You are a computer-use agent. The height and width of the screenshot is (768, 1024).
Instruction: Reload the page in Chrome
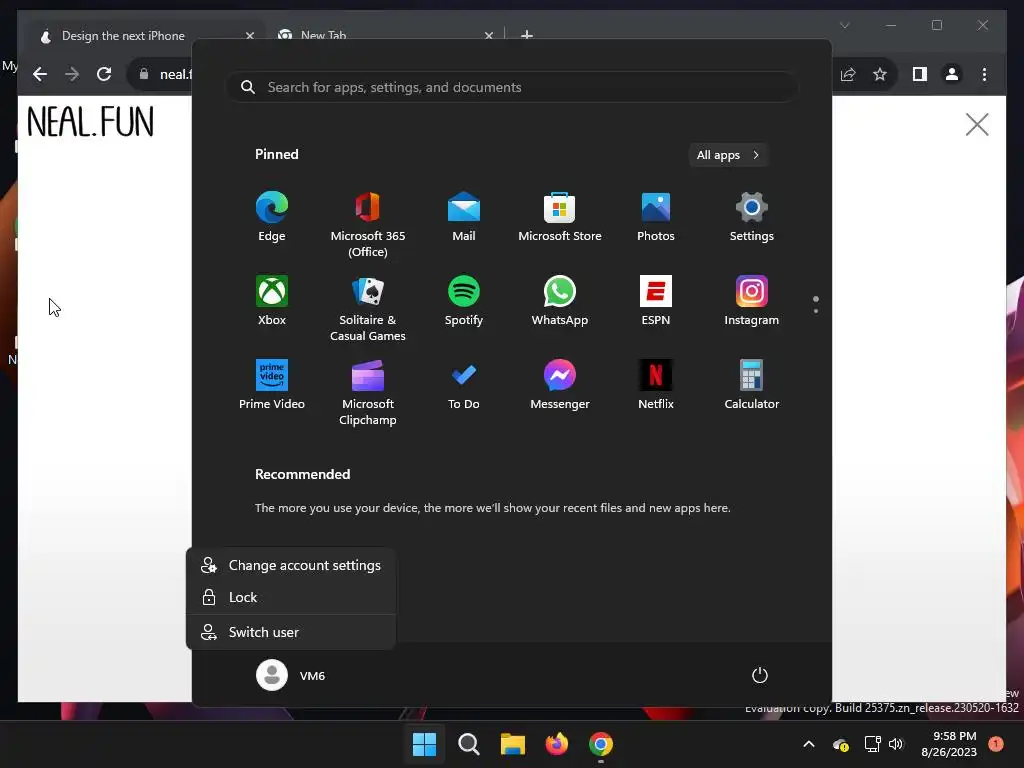pyautogui.click(x=104, y=74)
